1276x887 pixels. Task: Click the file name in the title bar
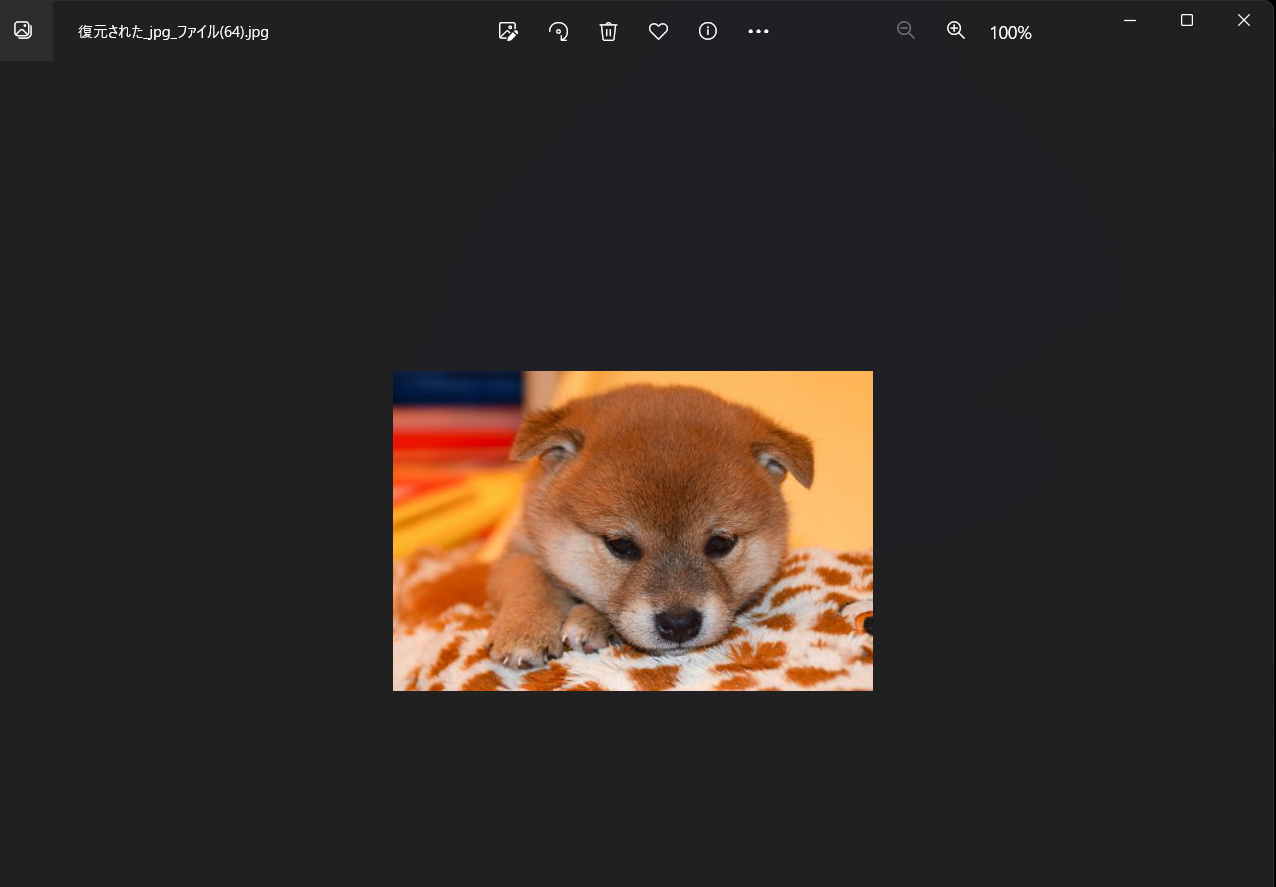173,32
